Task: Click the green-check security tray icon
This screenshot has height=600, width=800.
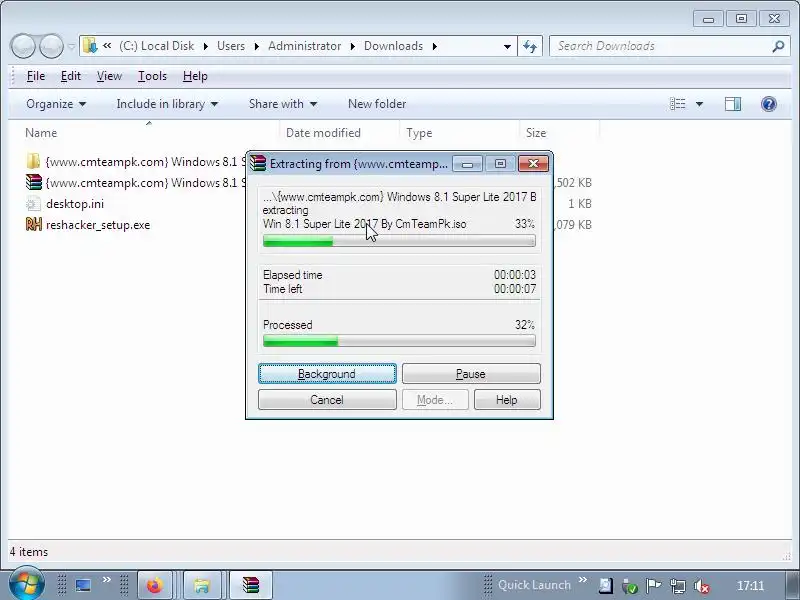Action: [630, 586]
